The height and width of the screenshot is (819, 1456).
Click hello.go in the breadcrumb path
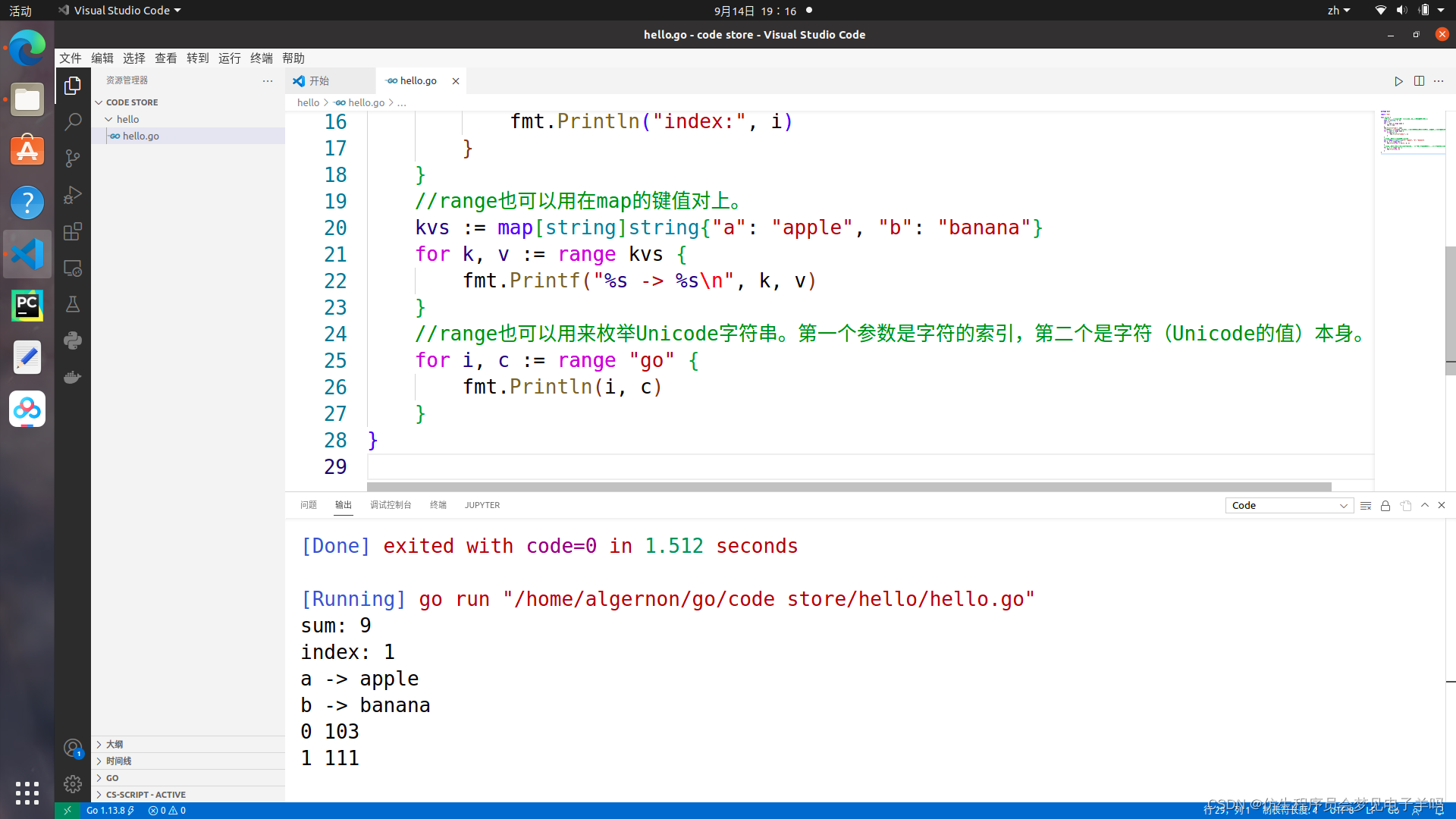point(361,103)
